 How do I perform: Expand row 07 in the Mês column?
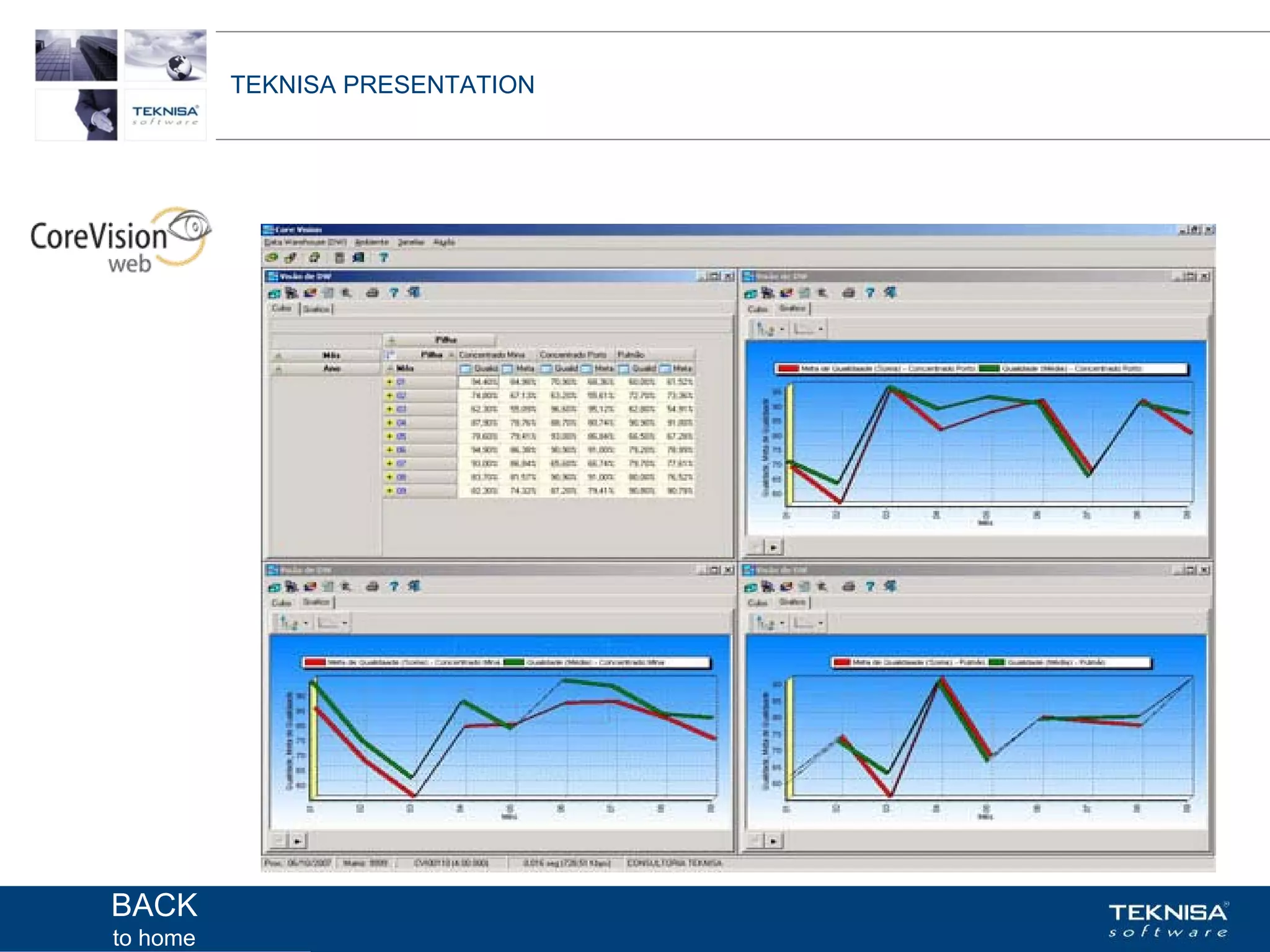pos(390,464)
